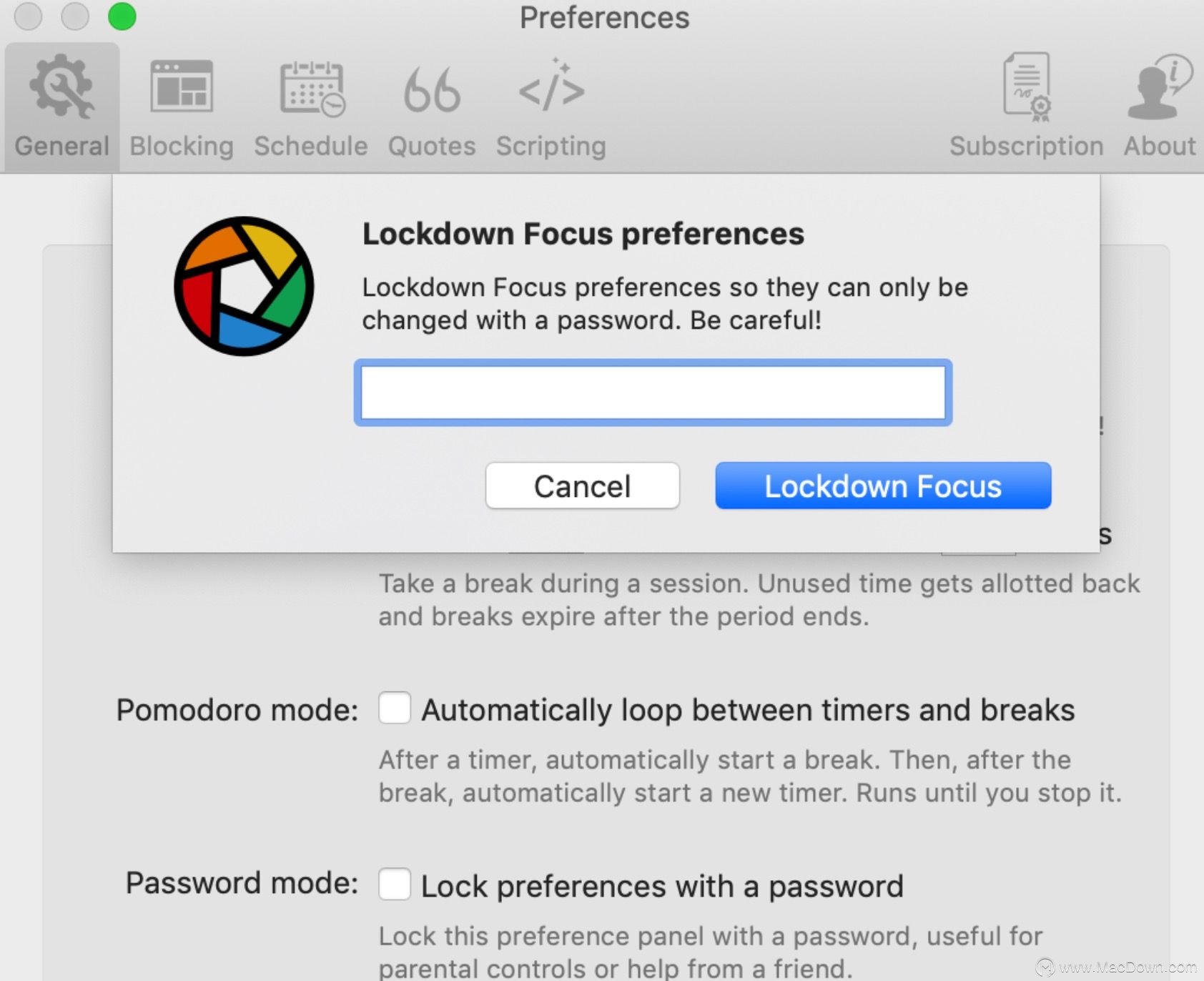Click the green zoom window button
Screen dimensions: 1204x981
(x=122, y=16)
